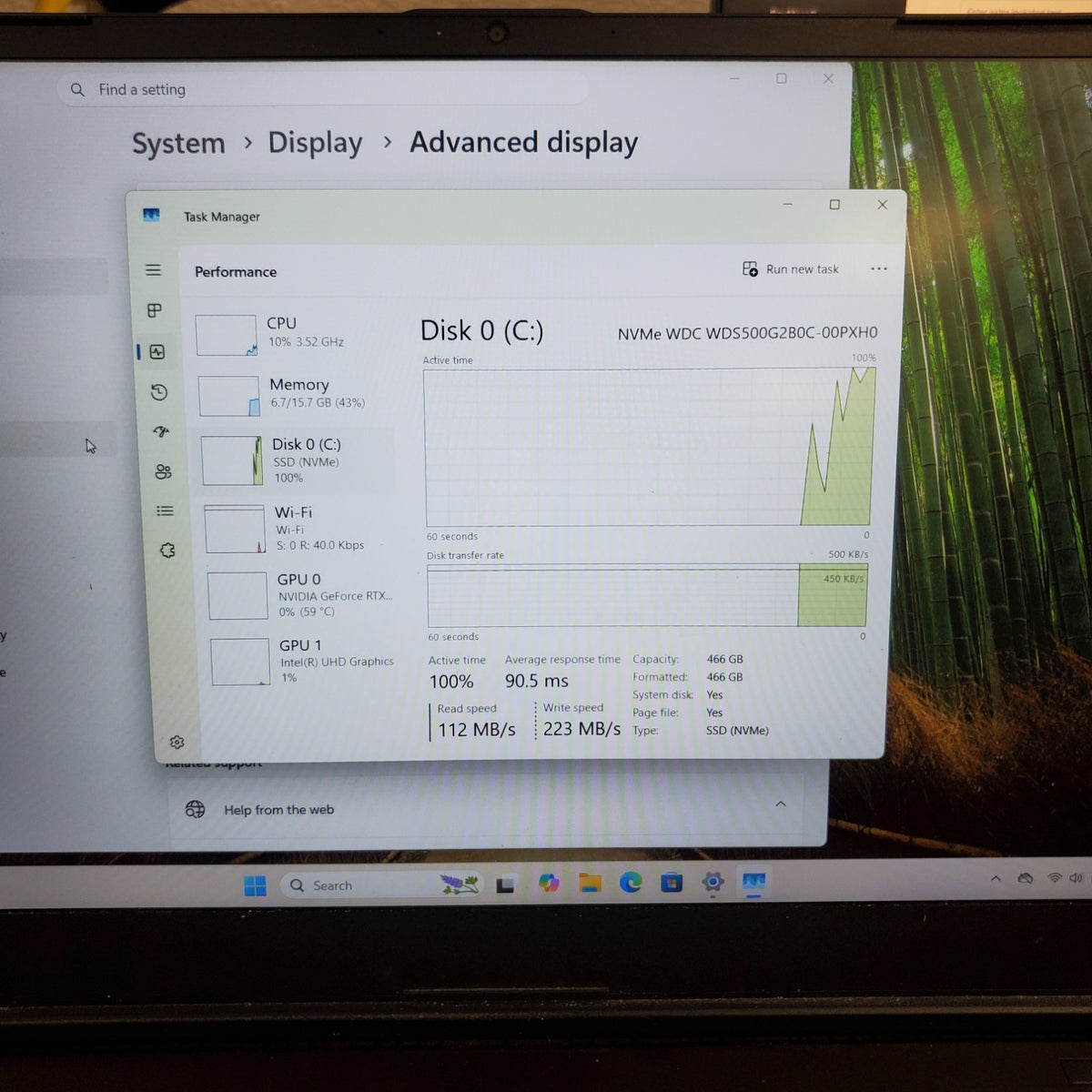This screenshot has height=1092, width=1092.
Task: Click the Find a setting search box
Action: 323,89
